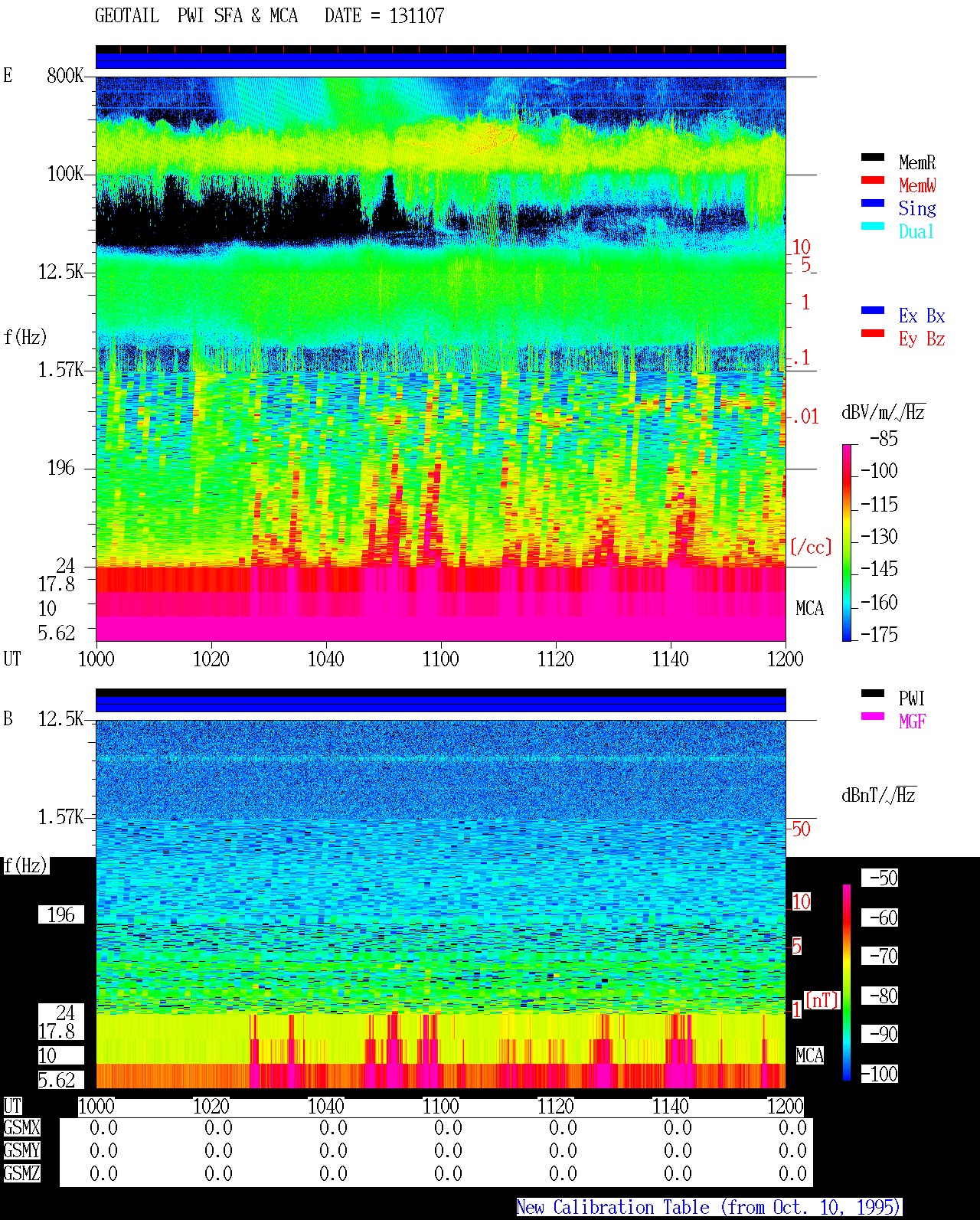Click the 100K frequency axis label

[x=65, y=174]
